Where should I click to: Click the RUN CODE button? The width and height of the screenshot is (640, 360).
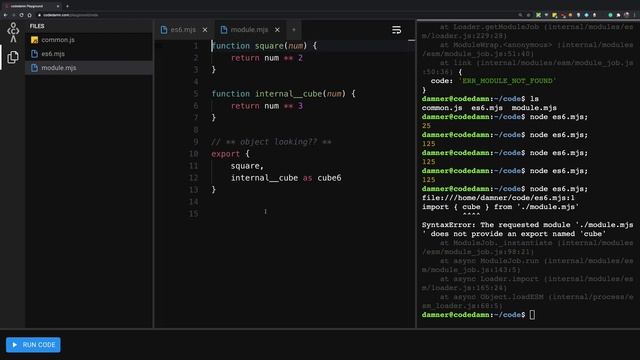(x=33, y=345)
